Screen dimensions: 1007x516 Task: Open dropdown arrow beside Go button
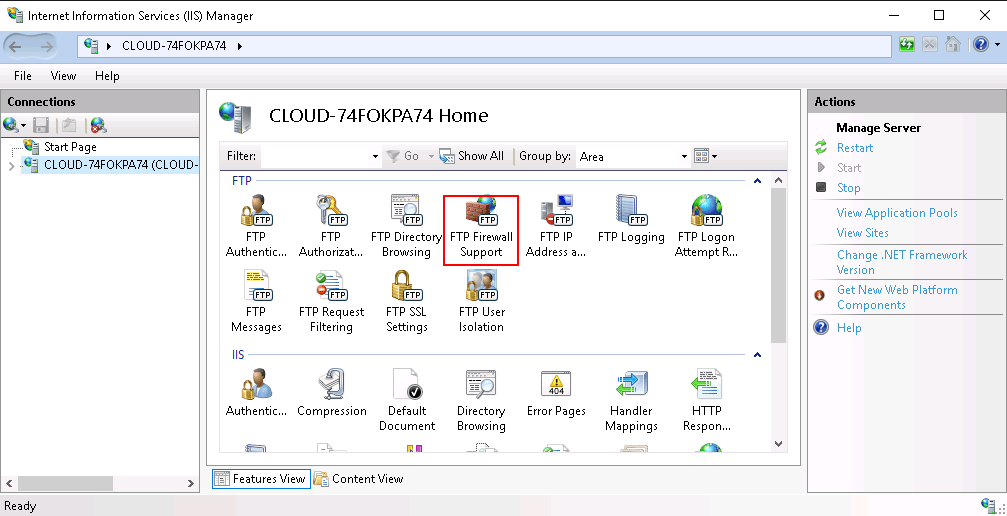pyautogui.click(x=430, y=156)
